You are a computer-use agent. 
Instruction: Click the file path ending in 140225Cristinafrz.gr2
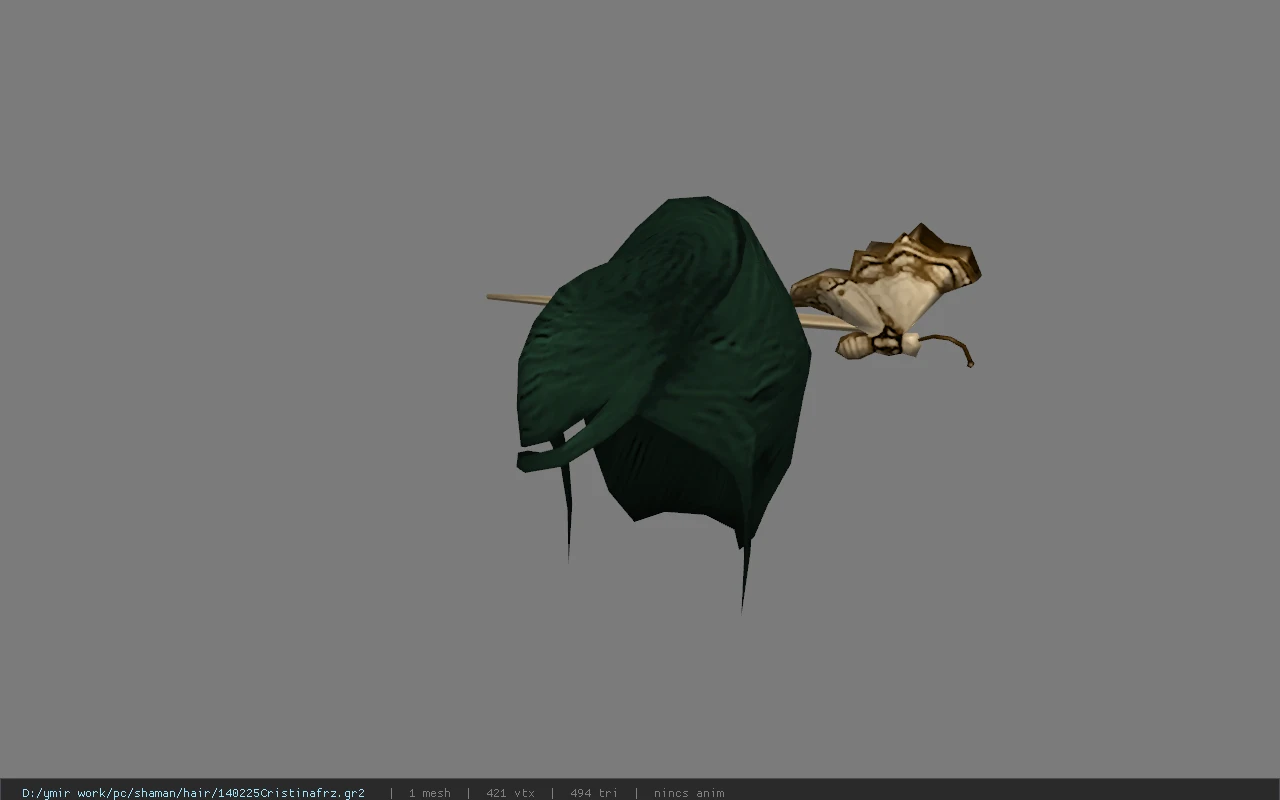[193, 793]
